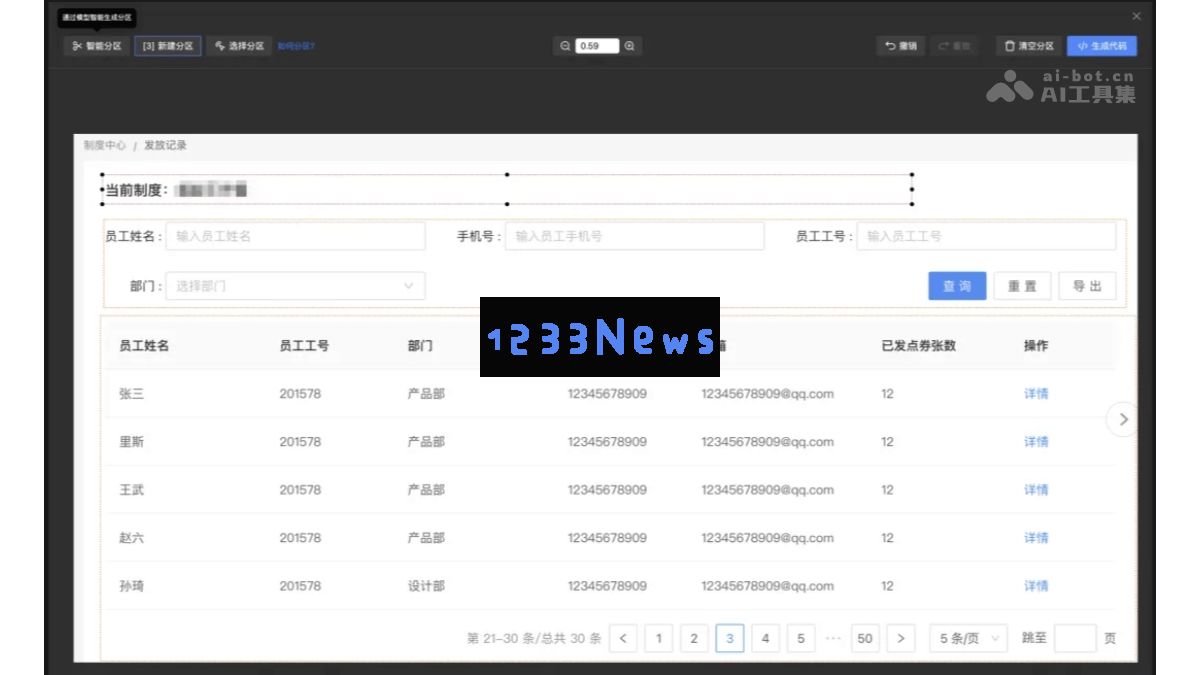Screen dimensions: 1200x675
Task: Click the 里斯 name cell
Action: point(131,442)
